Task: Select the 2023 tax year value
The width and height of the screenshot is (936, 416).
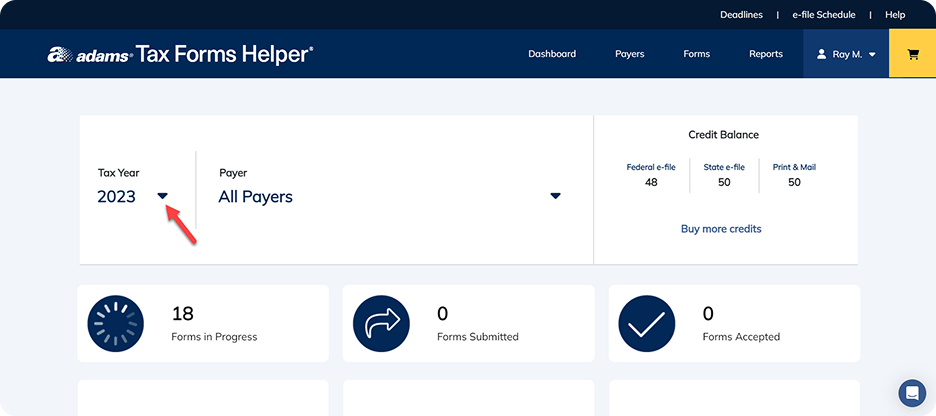Action: (x=116, y=196)
